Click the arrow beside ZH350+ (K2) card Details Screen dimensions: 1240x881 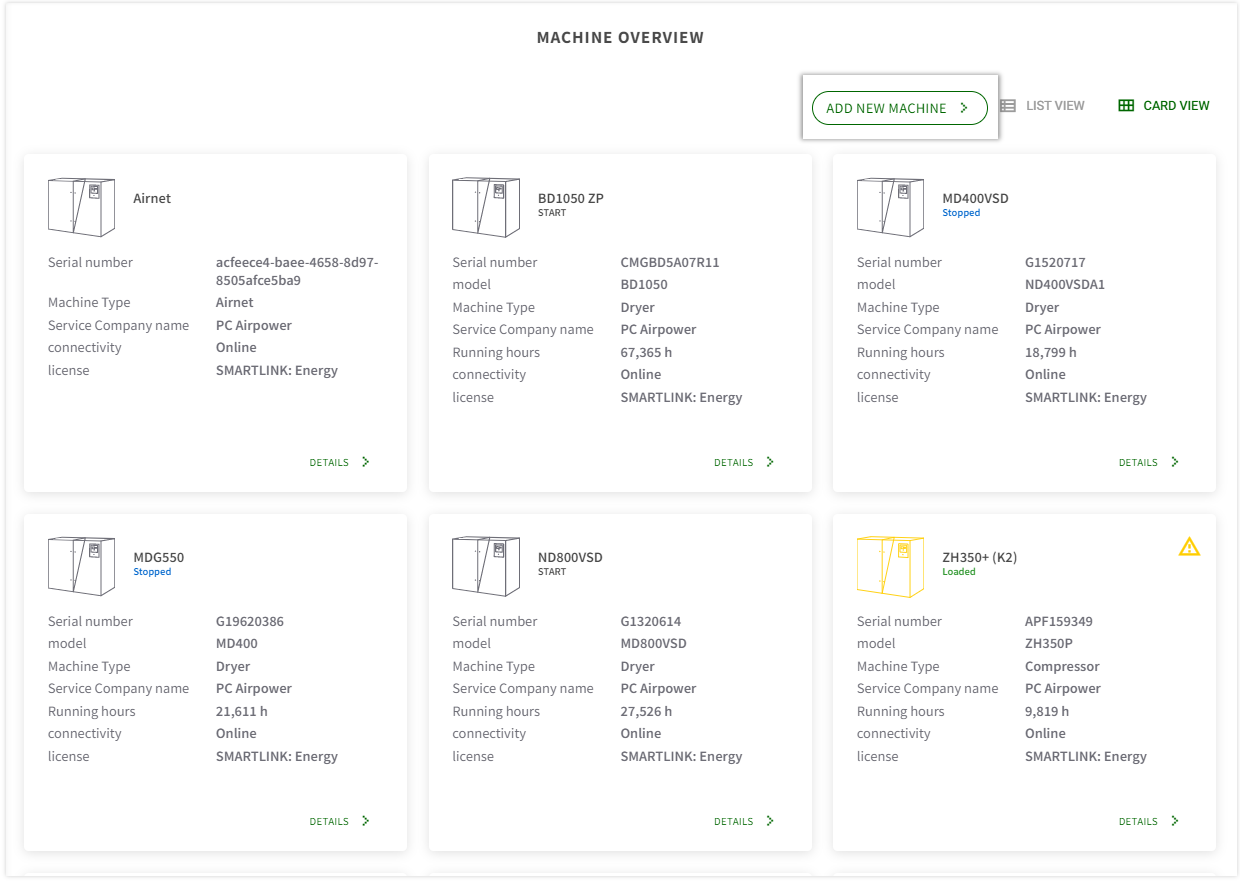[x=1175, y=821]
